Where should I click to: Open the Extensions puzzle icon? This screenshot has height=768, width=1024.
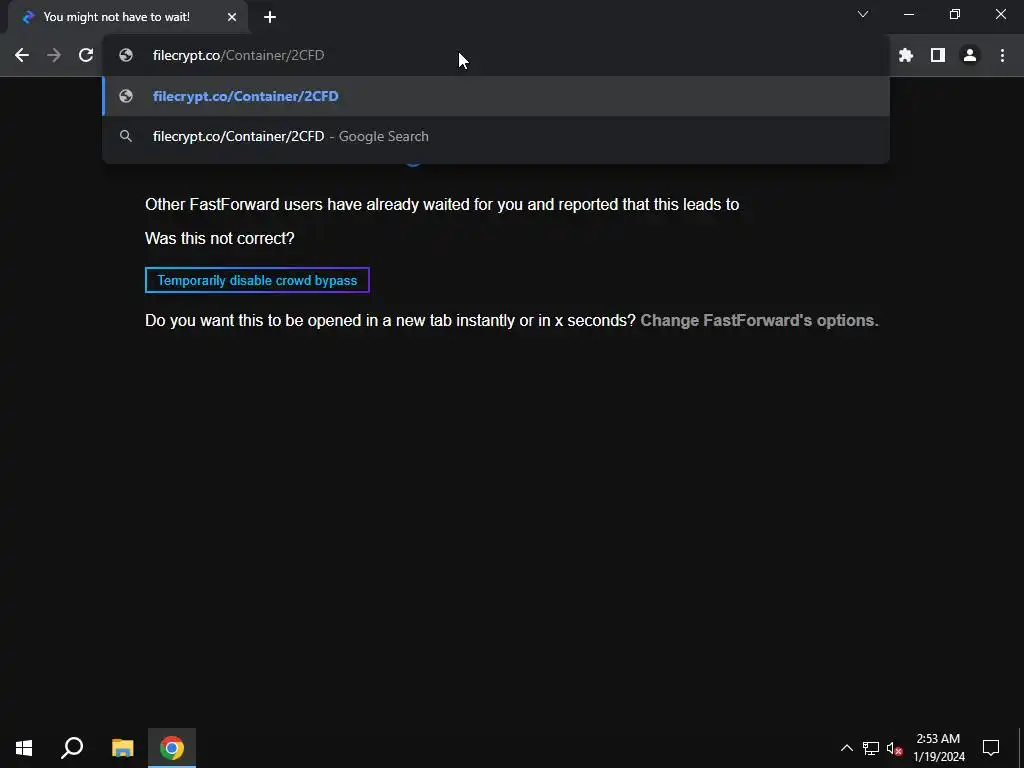tap(906, 56)
